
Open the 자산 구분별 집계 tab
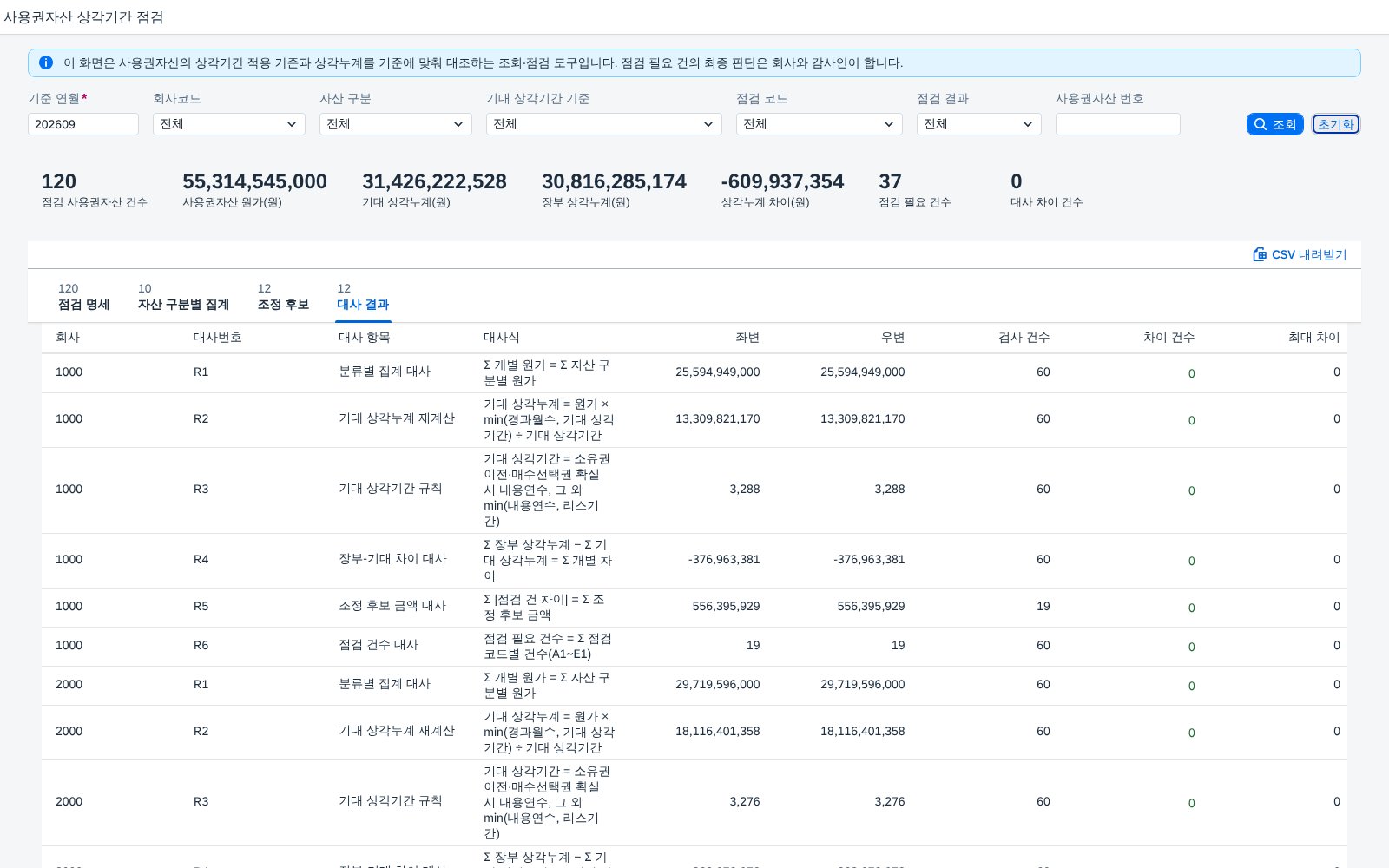(x=183, y=297)
